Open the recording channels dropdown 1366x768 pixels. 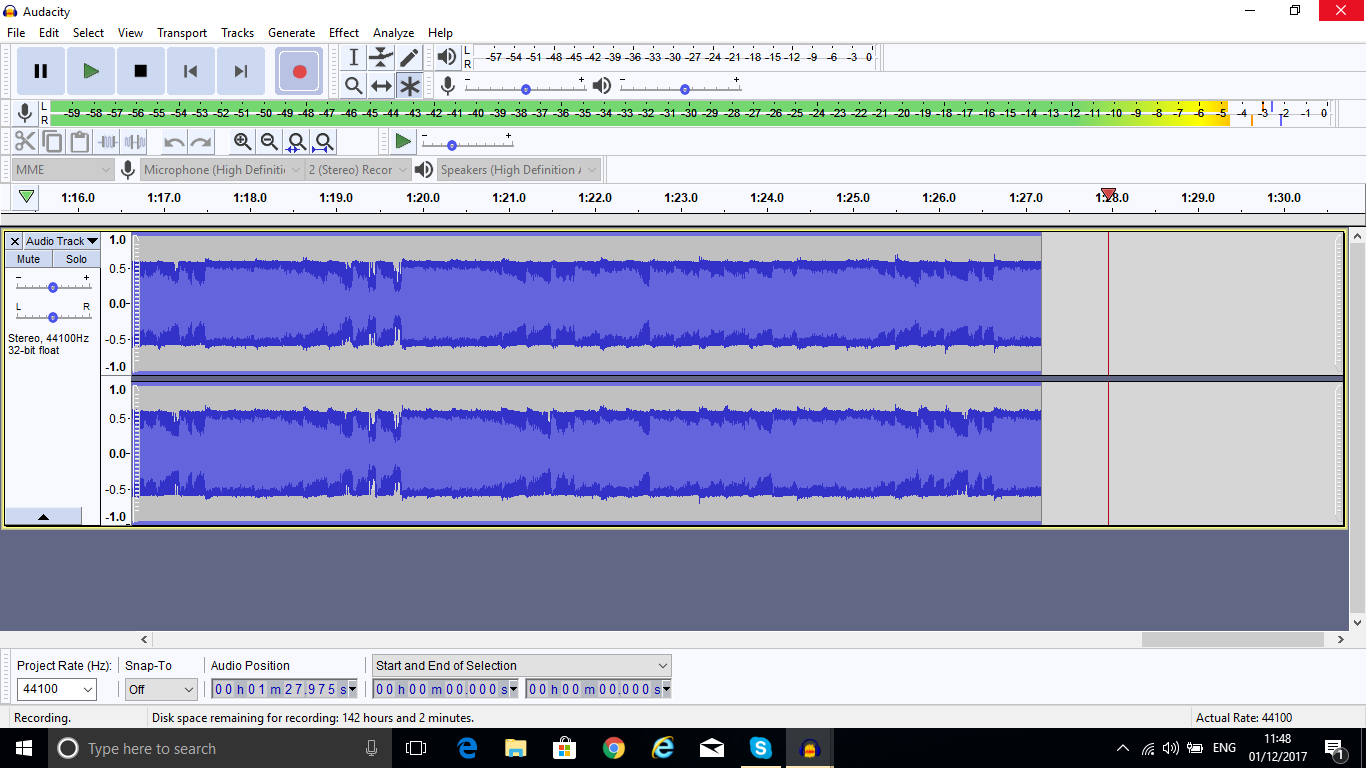[x=357, y=169]
